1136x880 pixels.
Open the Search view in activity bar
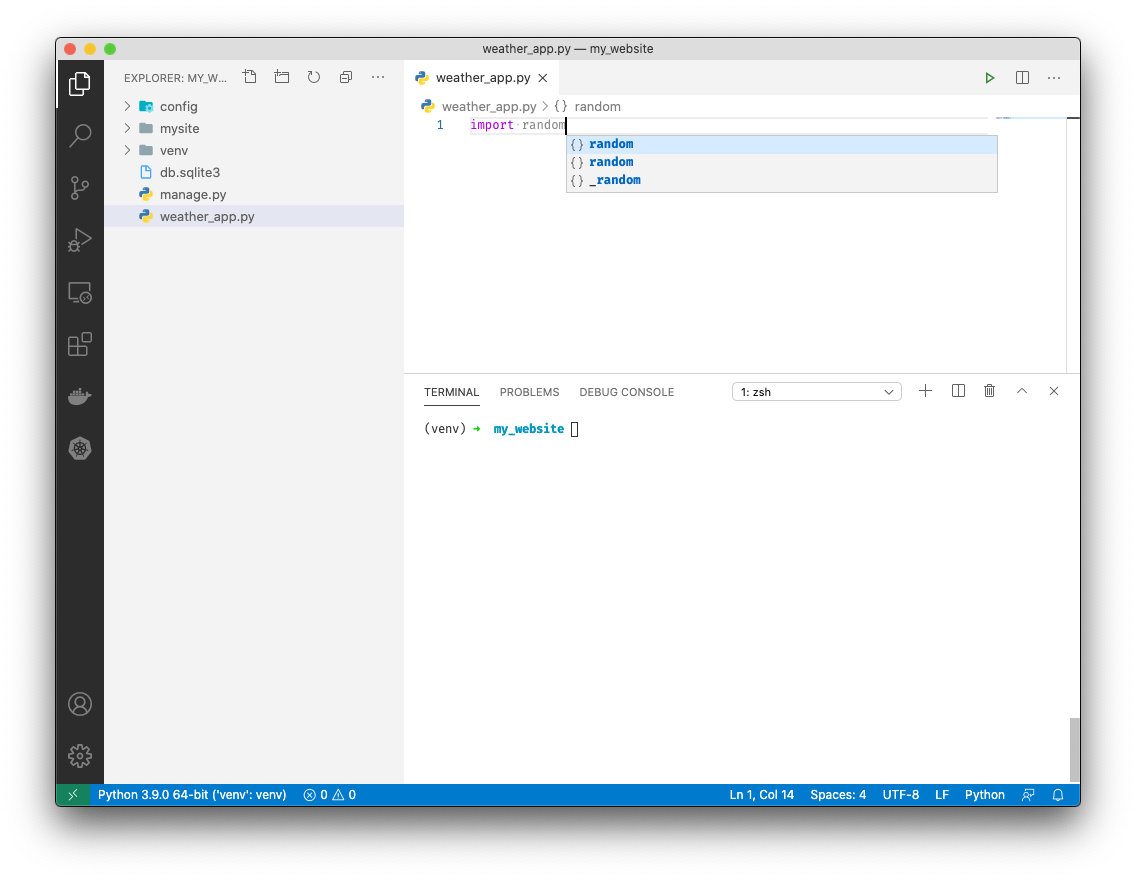coord(80,136)
